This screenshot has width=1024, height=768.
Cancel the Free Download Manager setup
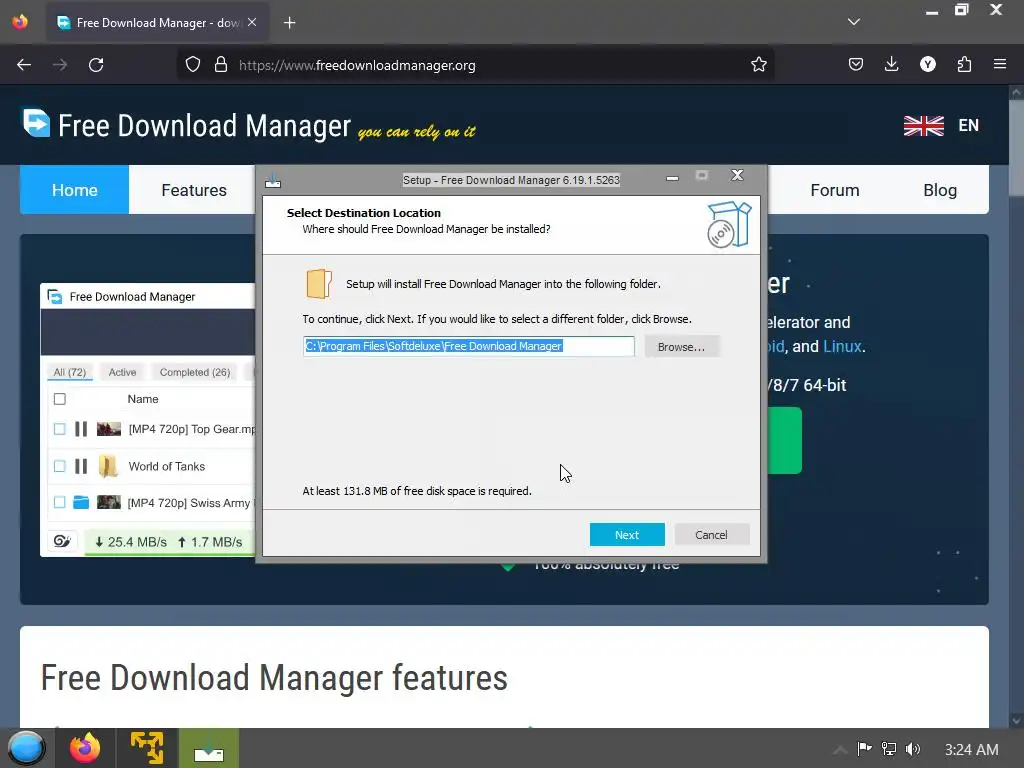click(x=711, y=534)
